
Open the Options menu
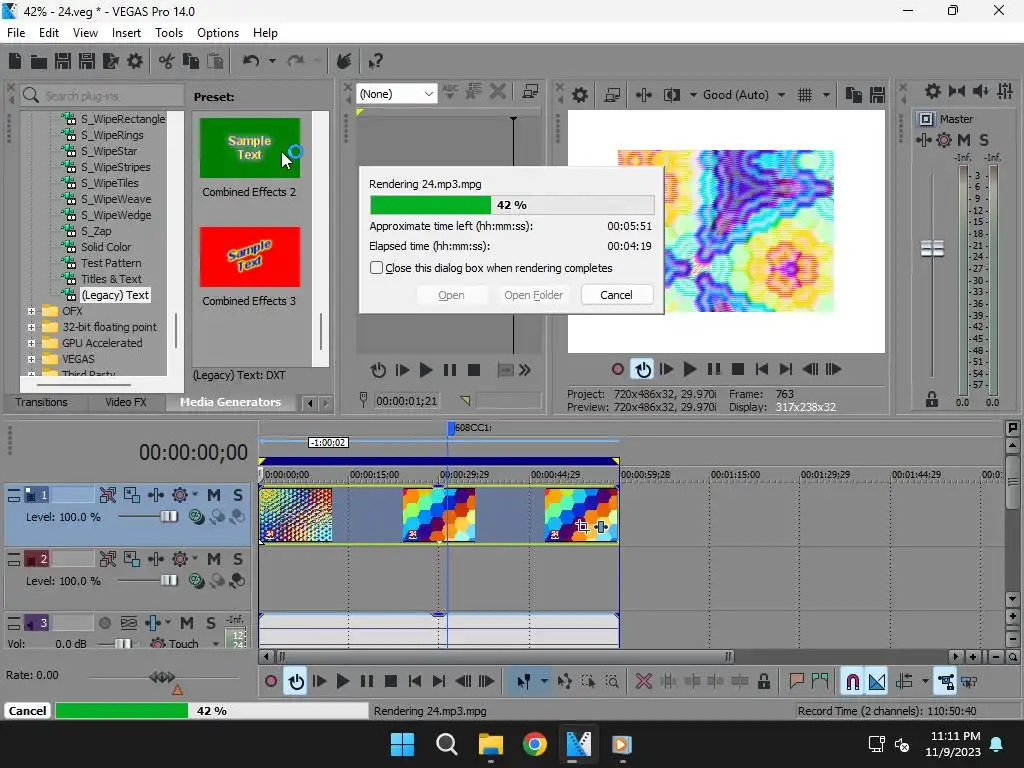pyautogui.click(x=218, y=33)
